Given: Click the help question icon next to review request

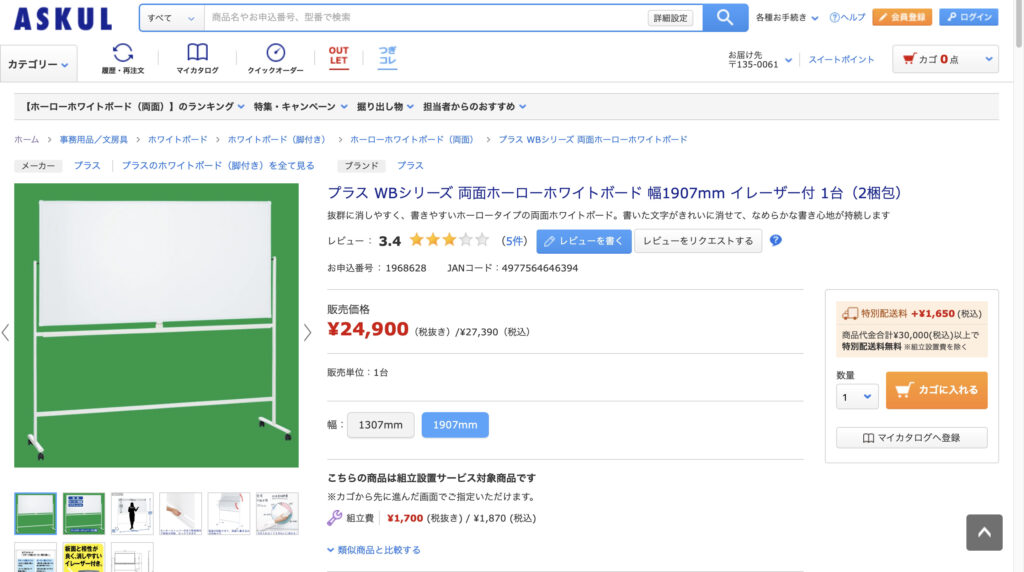Looking at the screenshot, I should (775, 240).
